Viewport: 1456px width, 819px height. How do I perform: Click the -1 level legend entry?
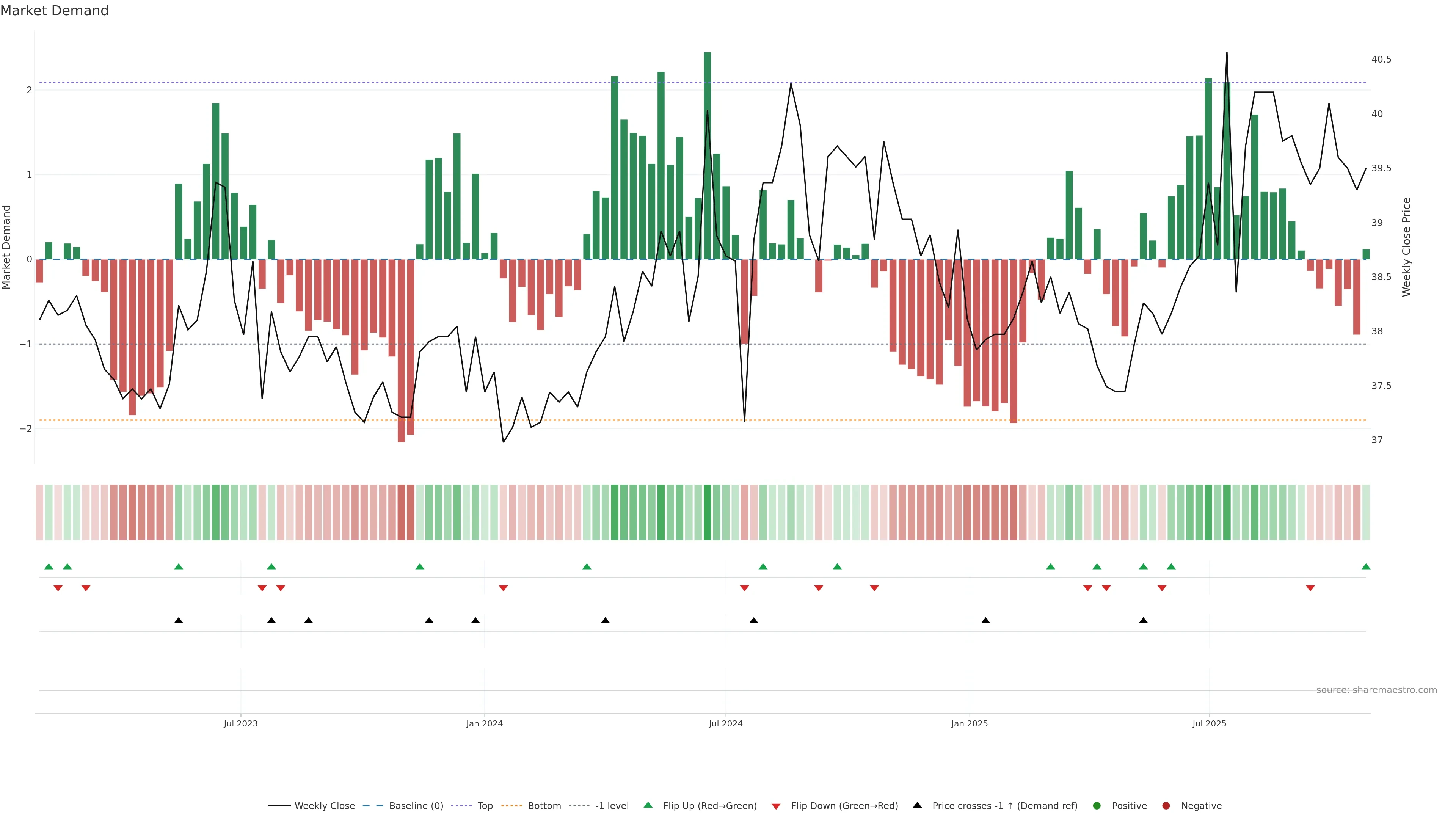(612, 805)
